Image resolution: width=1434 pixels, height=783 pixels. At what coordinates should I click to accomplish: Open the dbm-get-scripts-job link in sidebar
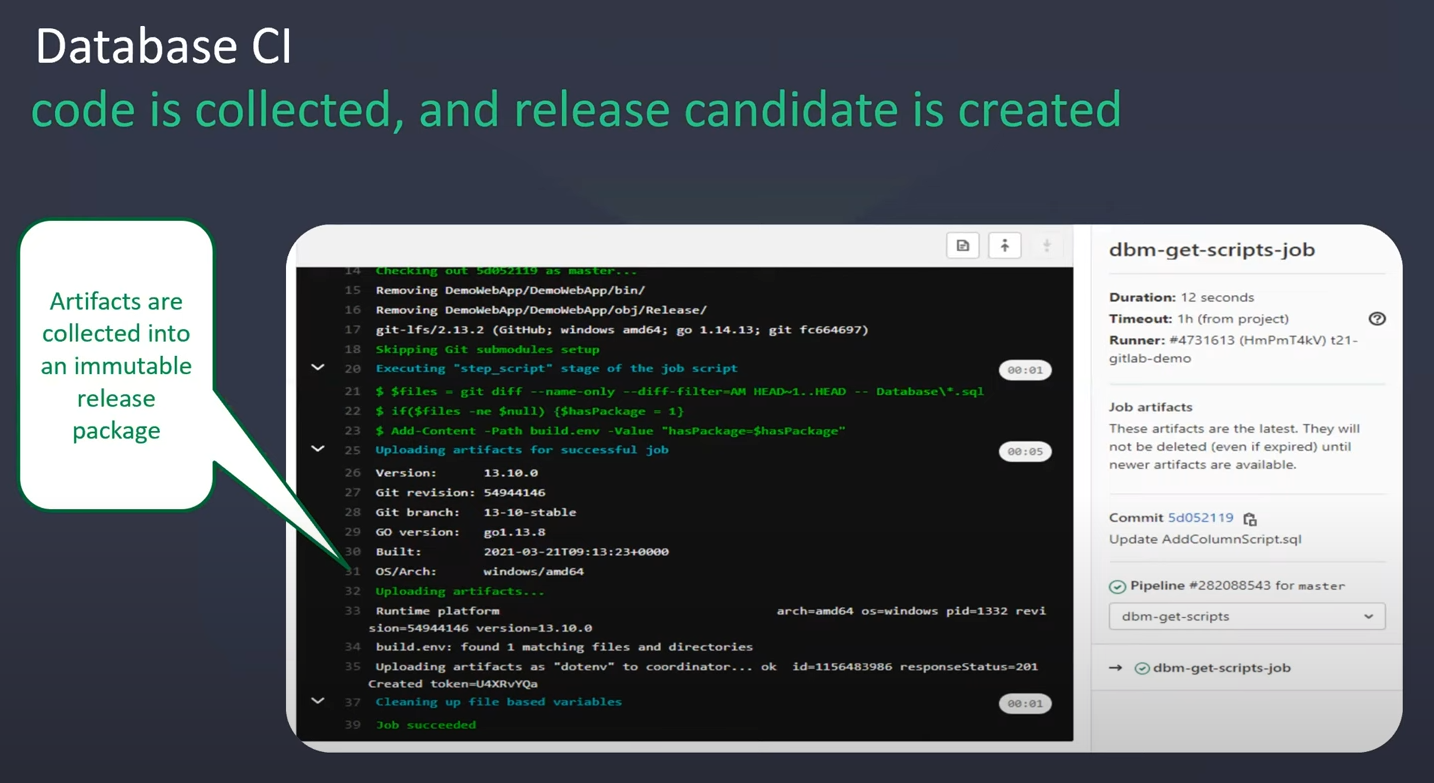[1222, 668]
